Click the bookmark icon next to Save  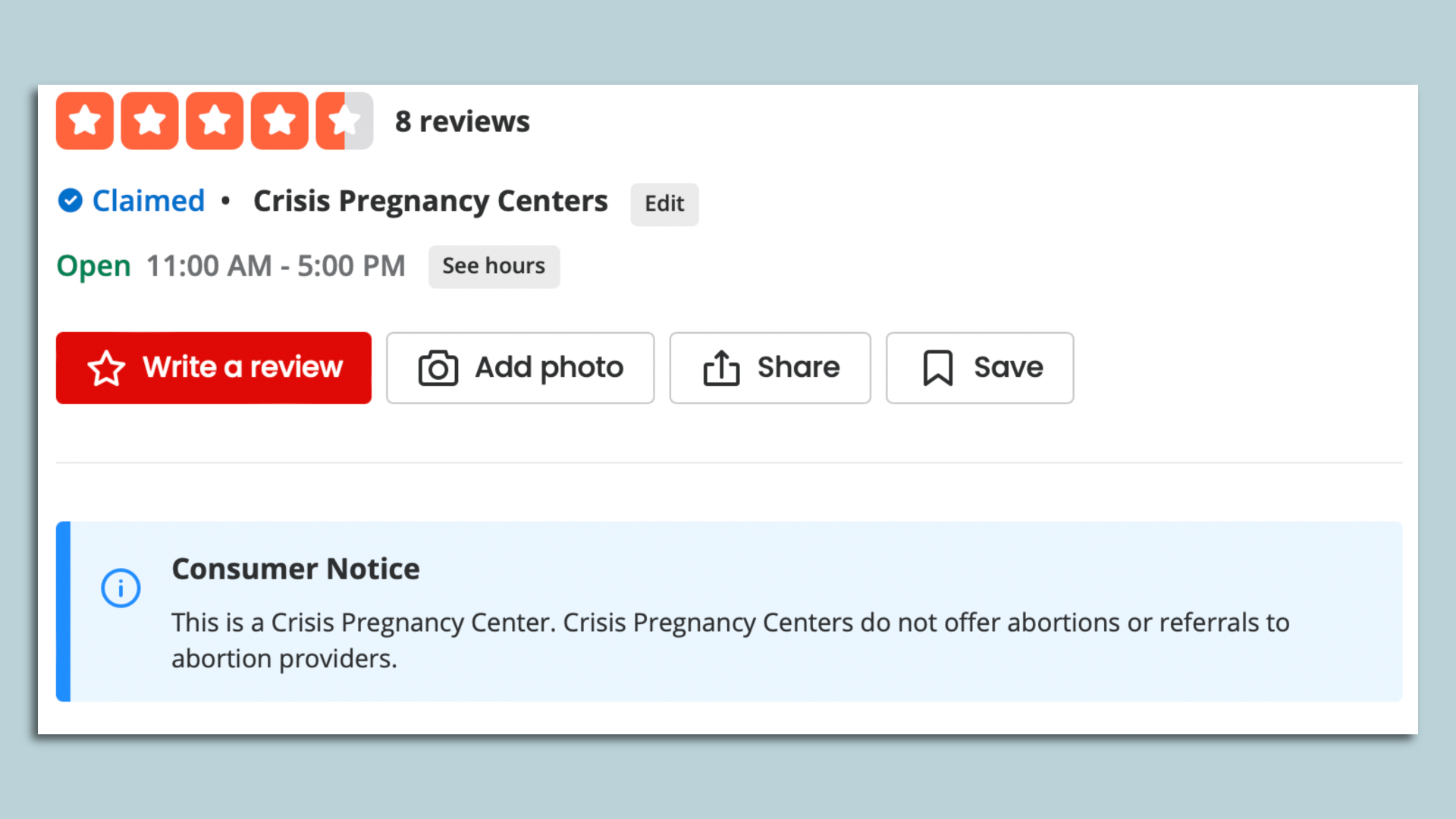click(x=938, y=368)
